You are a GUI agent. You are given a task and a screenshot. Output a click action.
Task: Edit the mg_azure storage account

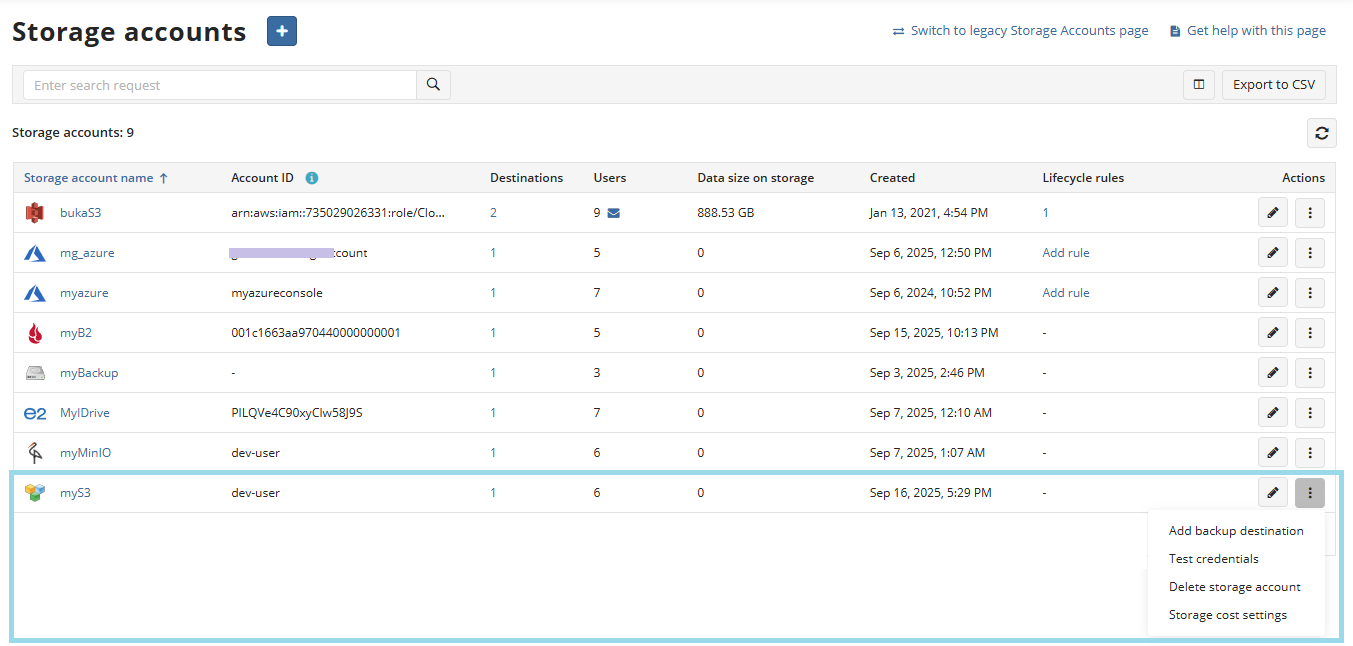point(1272,253)
